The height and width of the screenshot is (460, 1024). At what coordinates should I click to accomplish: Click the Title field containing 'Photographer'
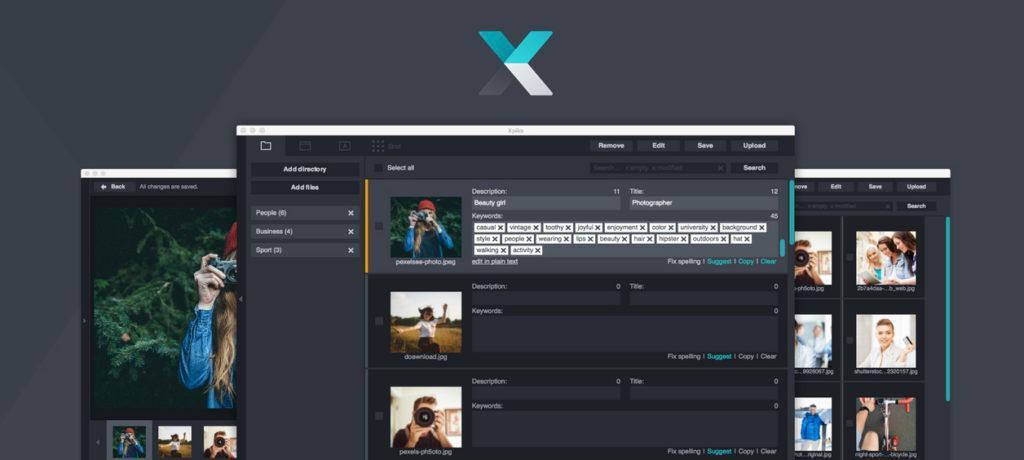click(x=703, y=203)
